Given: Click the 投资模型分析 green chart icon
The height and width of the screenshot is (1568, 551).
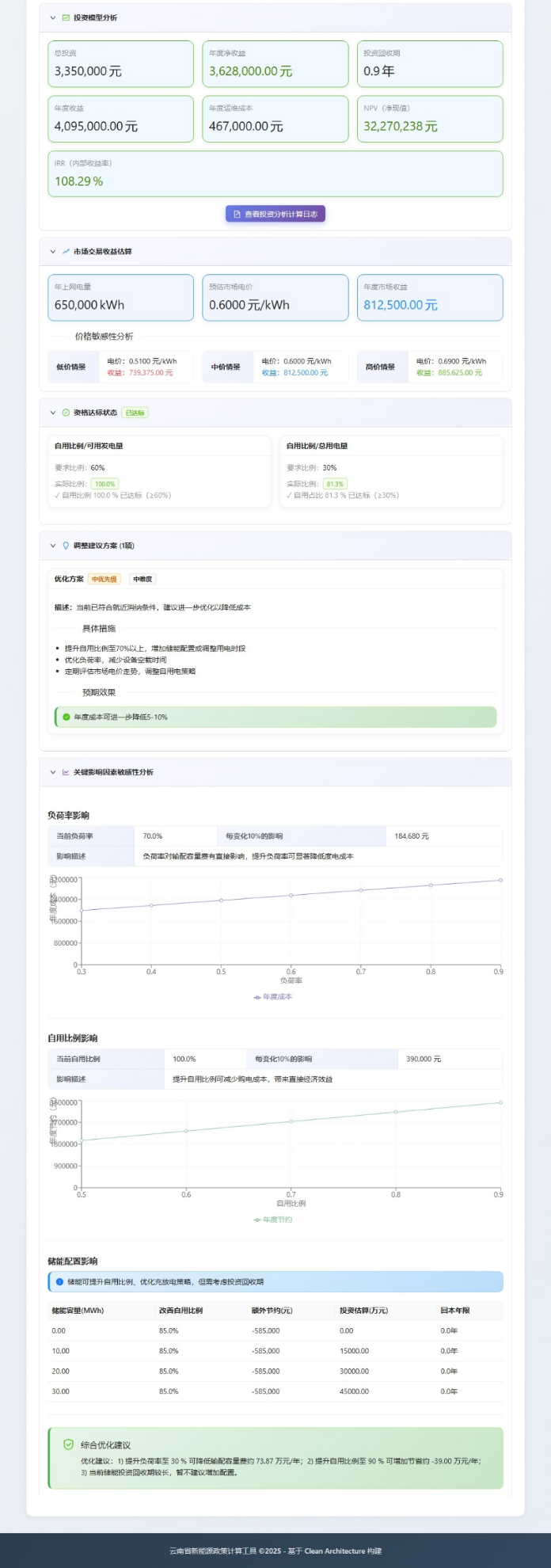Looking at the screenshot, I should click(x=66, y=17).
